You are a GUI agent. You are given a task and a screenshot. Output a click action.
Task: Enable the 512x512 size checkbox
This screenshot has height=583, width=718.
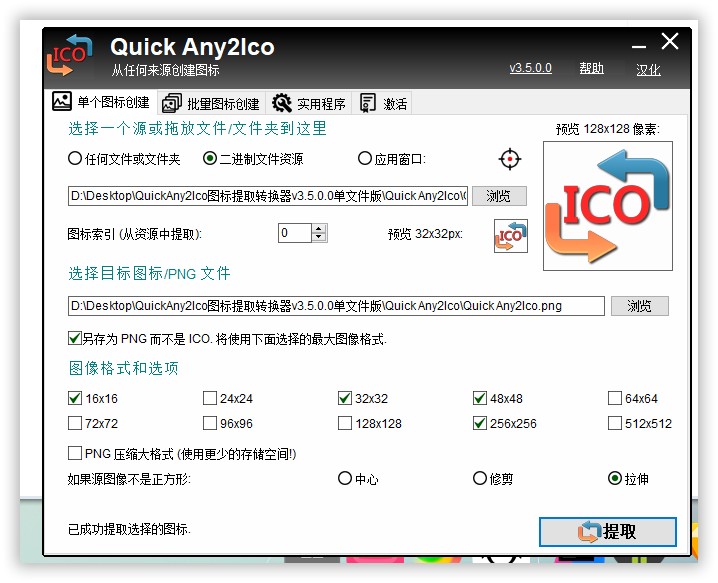point(615,423)
